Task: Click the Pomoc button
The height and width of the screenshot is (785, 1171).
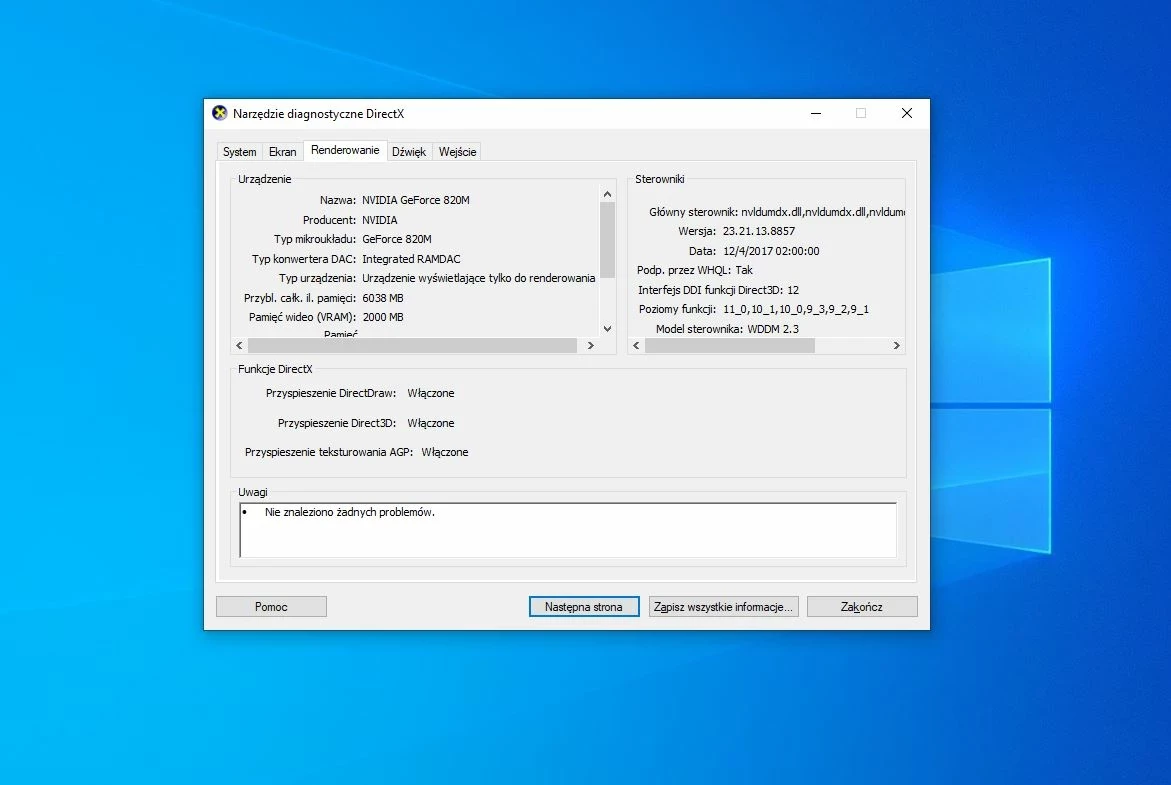Action: click(271, 606)
